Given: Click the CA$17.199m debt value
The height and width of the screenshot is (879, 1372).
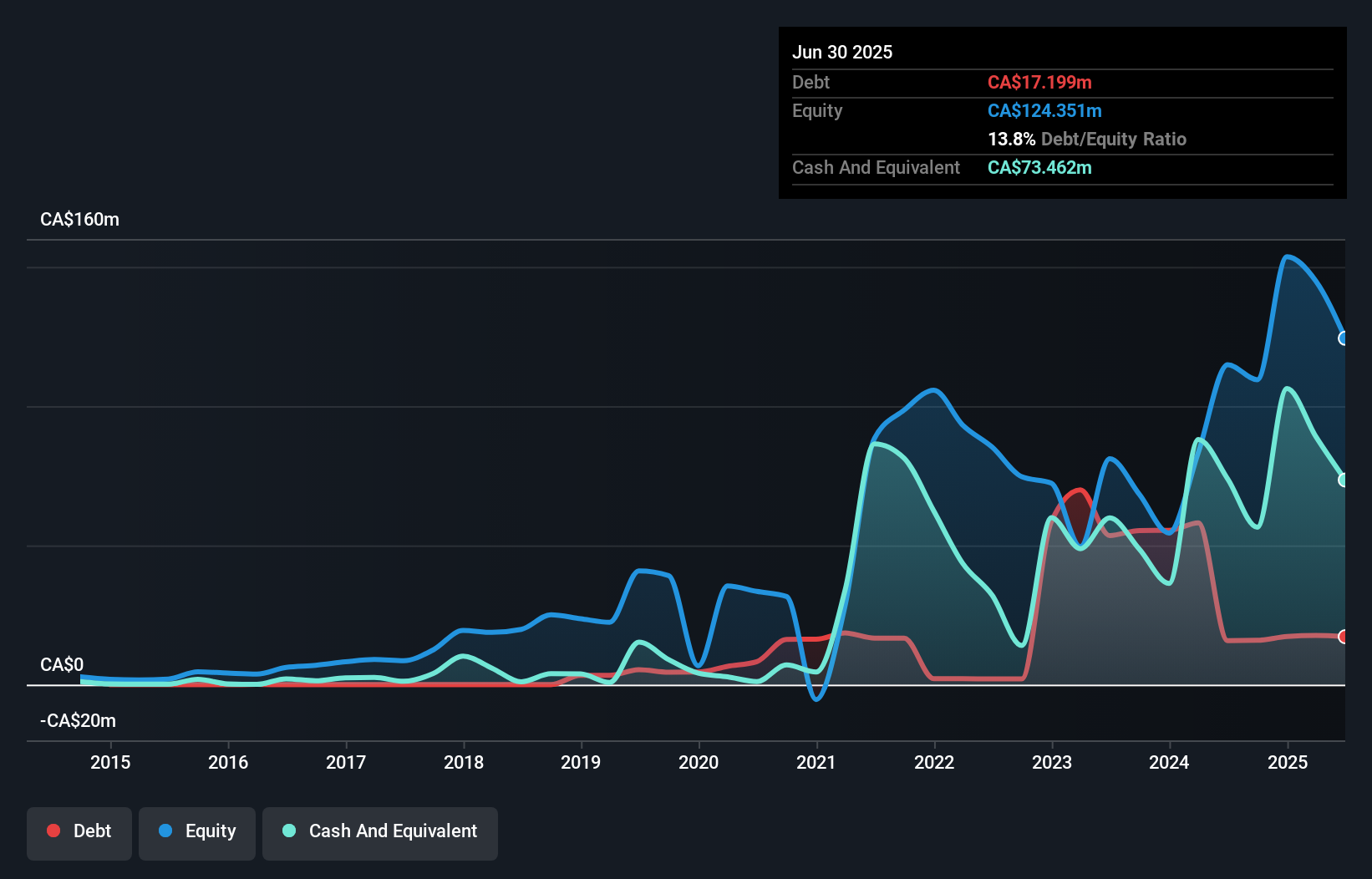Looking at the screenshot, I should [x=1039, y=82].
